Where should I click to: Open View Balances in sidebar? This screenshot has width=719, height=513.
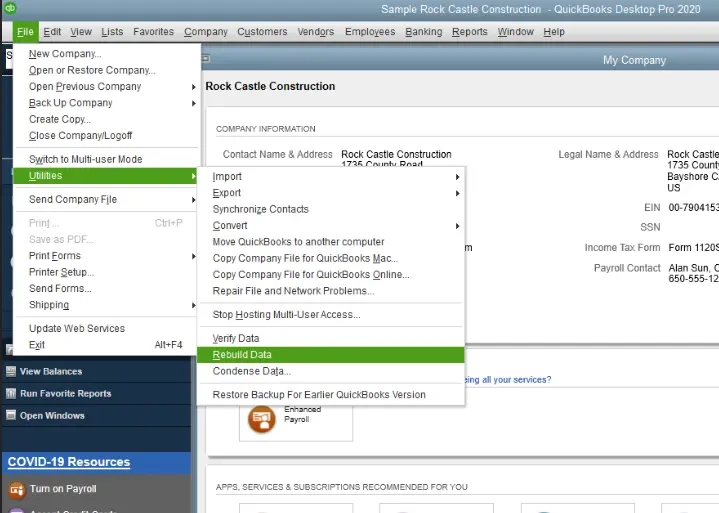(x=51, y=372)
